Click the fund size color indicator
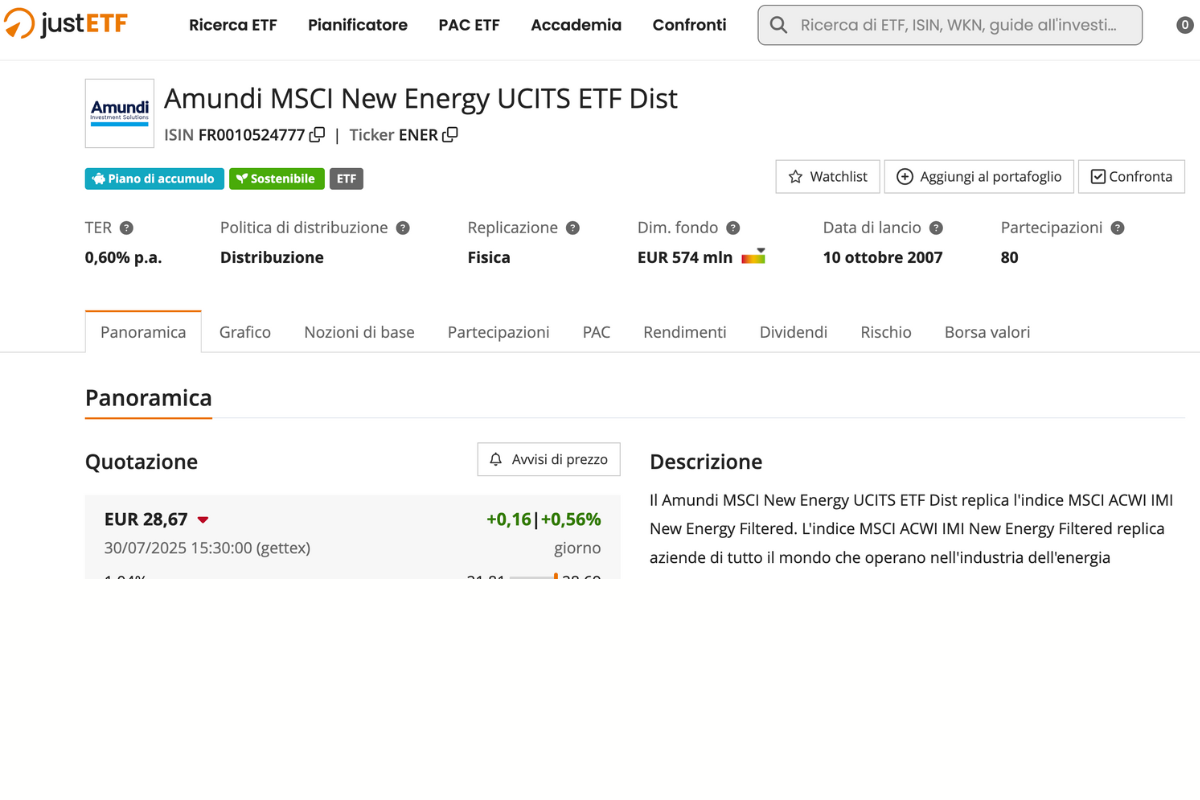Image resolution: width=1200 pixels, height=800 pixels. 753,257
